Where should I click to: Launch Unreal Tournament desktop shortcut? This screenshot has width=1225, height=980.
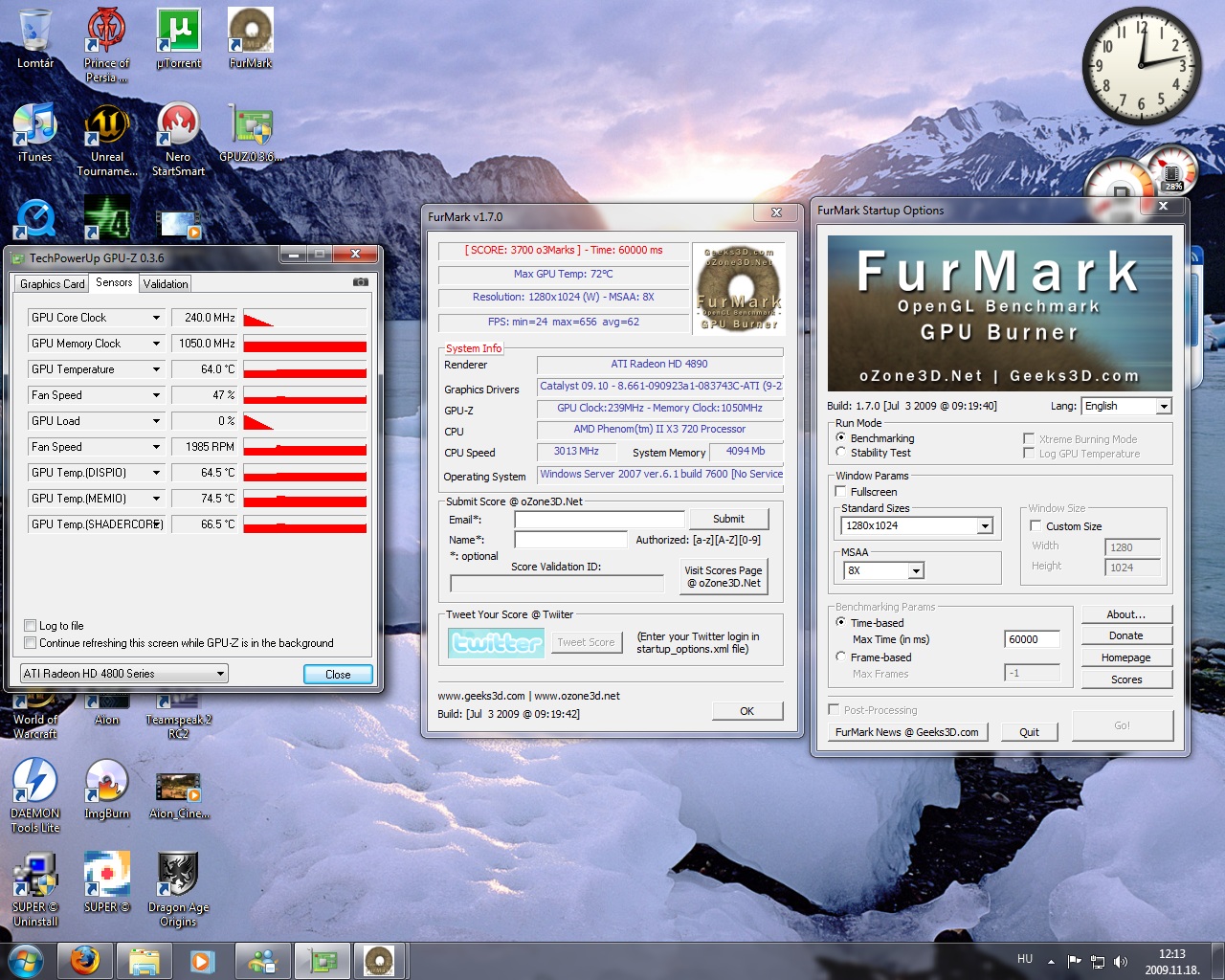point(107,139)
